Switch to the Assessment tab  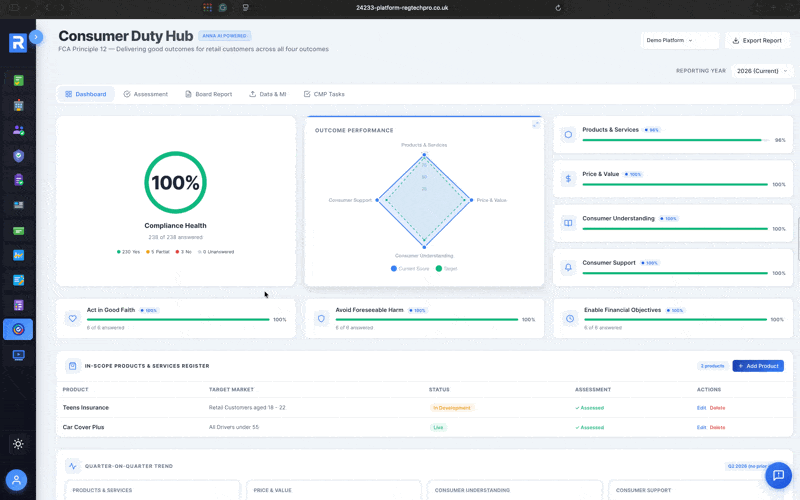[146, 94]
